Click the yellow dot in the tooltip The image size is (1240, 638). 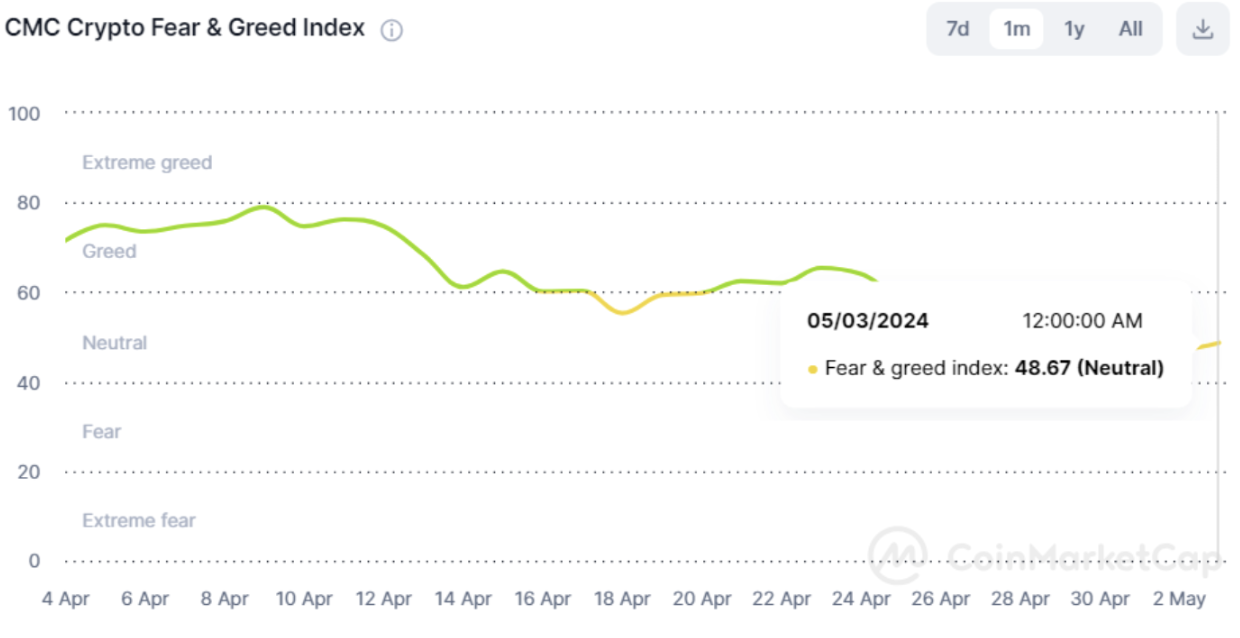(x=813, y=369)
